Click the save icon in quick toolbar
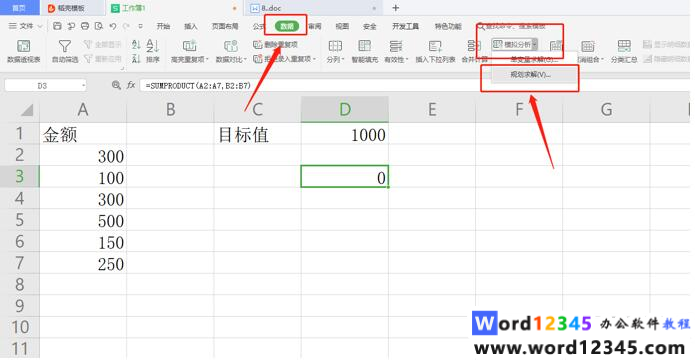Image resolution: width=695 pixels, height=364 pixels. pyautogui.click(x=57, y=26)
